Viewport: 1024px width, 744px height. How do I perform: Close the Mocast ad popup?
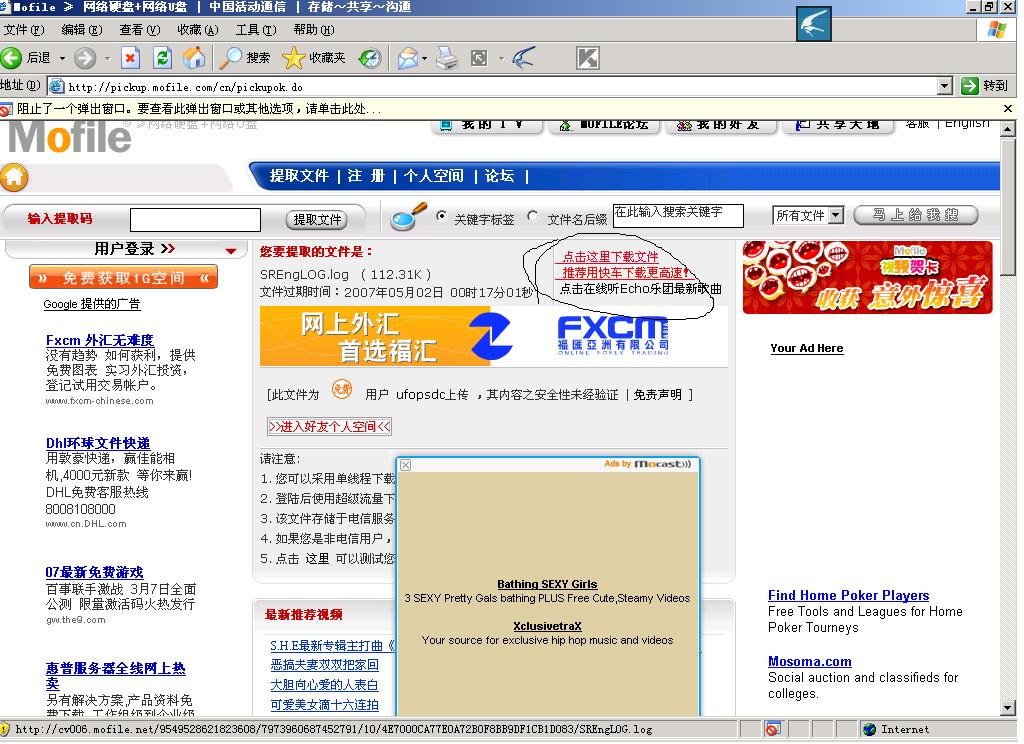coord(406,465)
